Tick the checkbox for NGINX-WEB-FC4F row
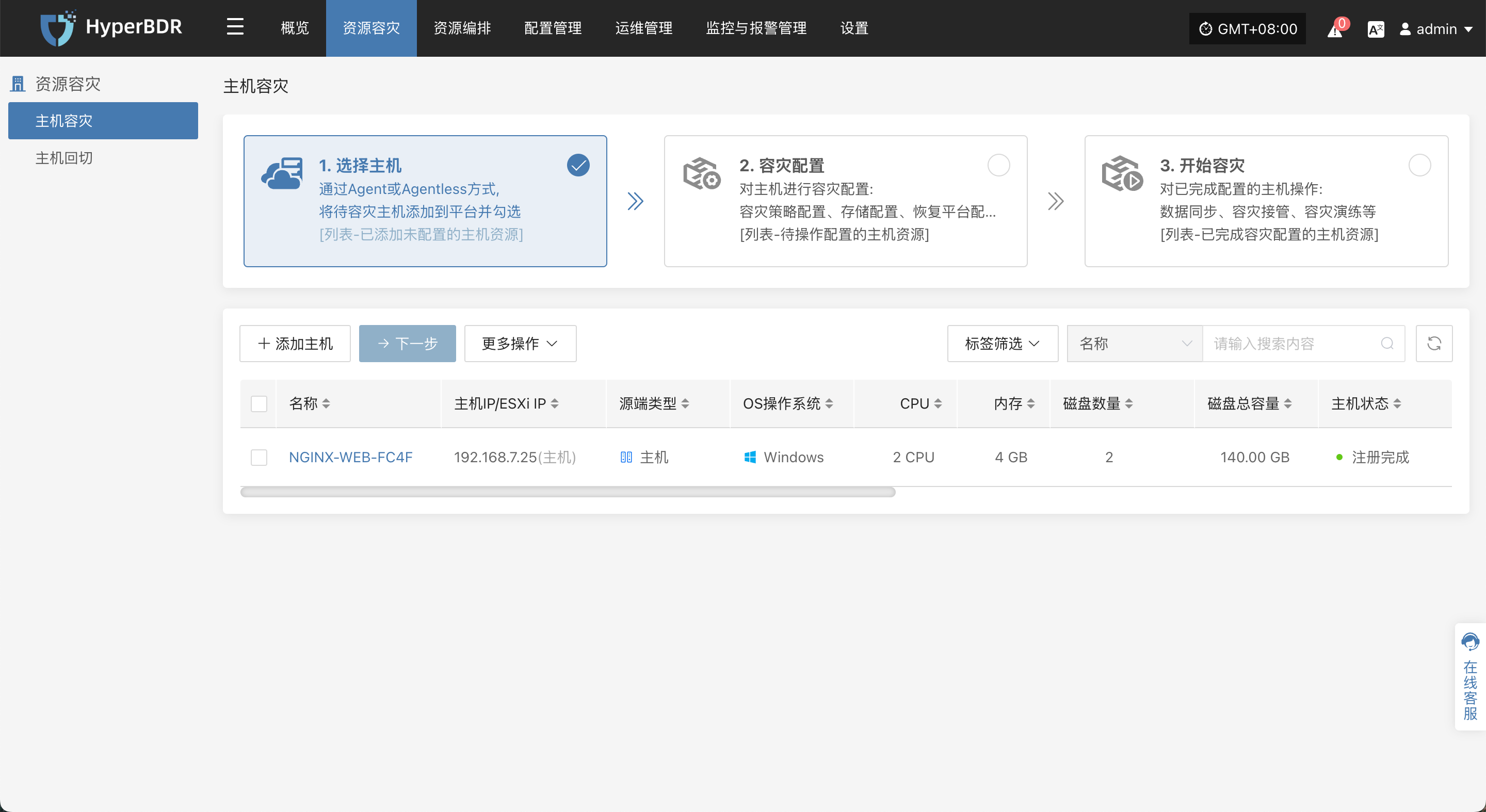This screenshot has width=1486, height=812. click(259, 457)
